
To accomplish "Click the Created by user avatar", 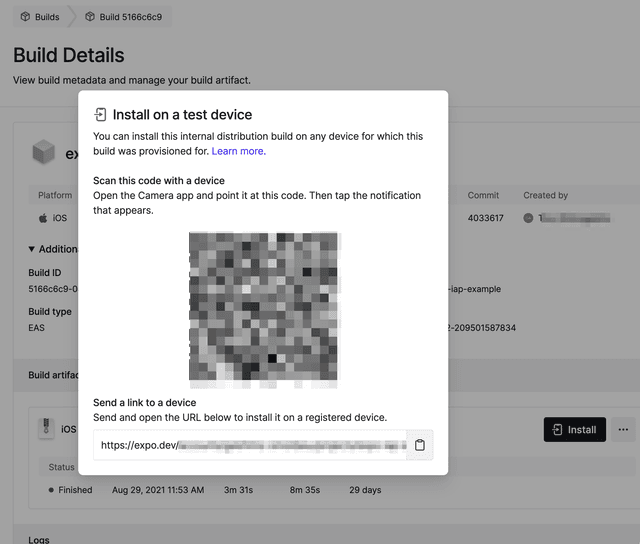I will 529,217.
